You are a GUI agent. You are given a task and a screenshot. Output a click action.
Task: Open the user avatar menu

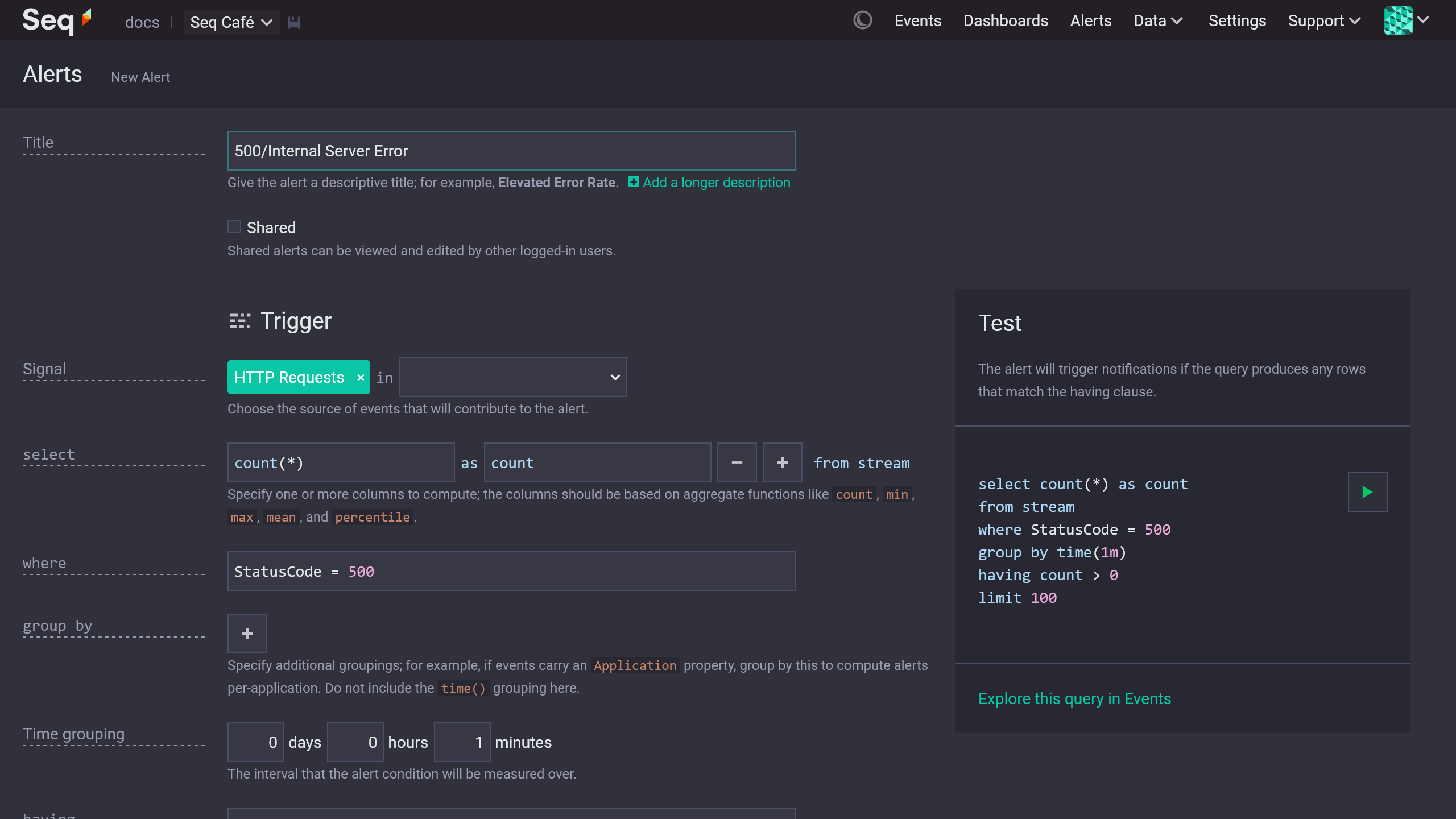1398,20
